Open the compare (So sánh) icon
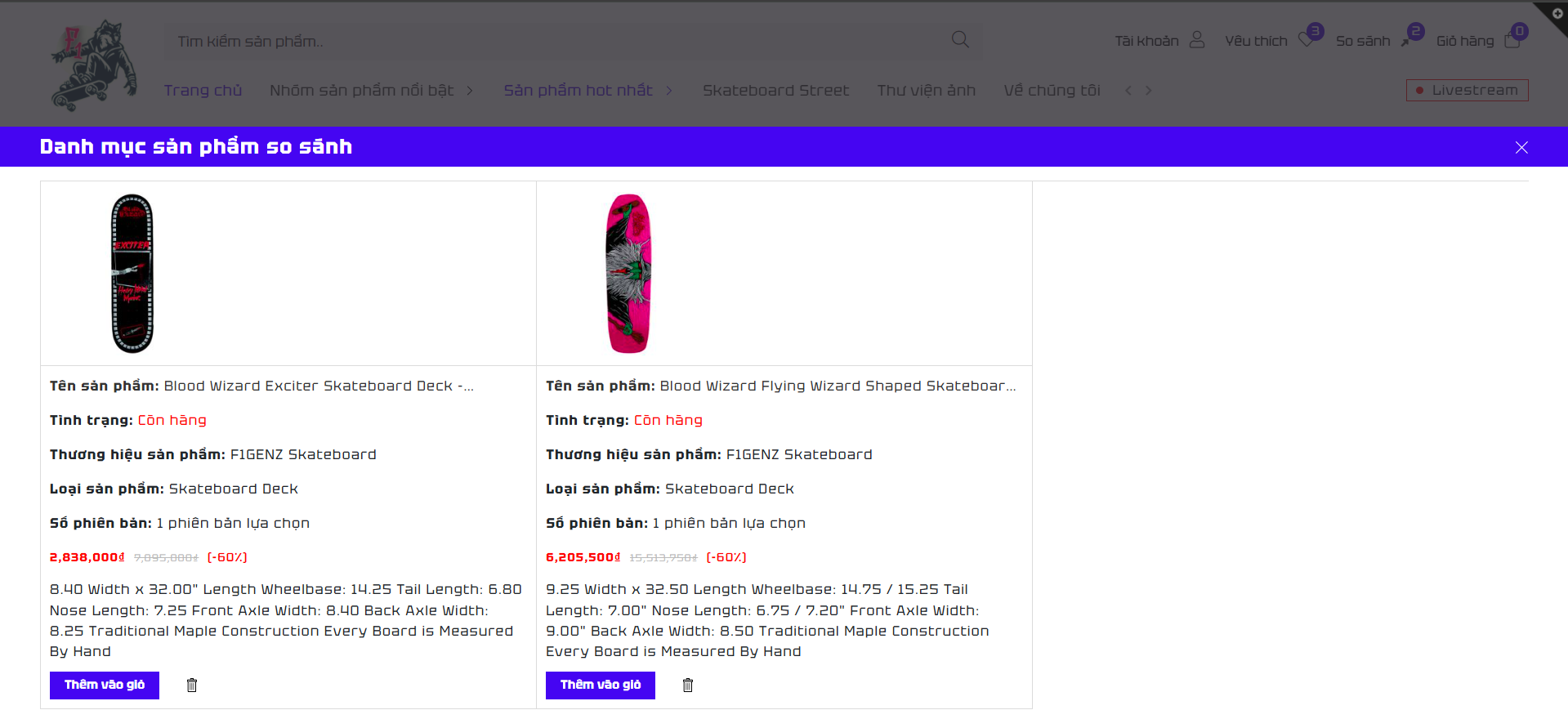1568x719 pixels. [x=1407, y=40]
